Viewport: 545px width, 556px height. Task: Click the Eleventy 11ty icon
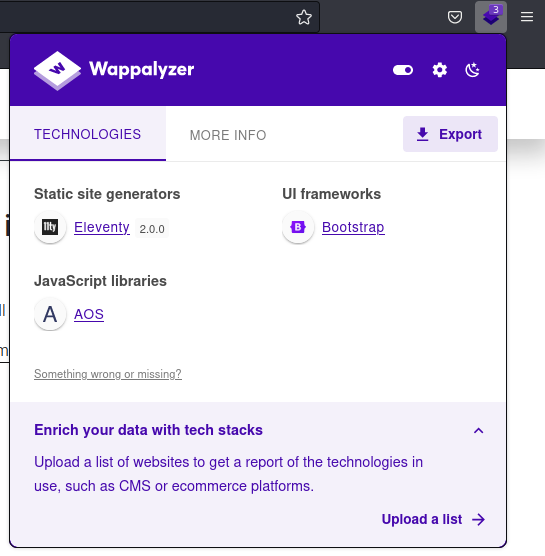(x=50, y=227)
